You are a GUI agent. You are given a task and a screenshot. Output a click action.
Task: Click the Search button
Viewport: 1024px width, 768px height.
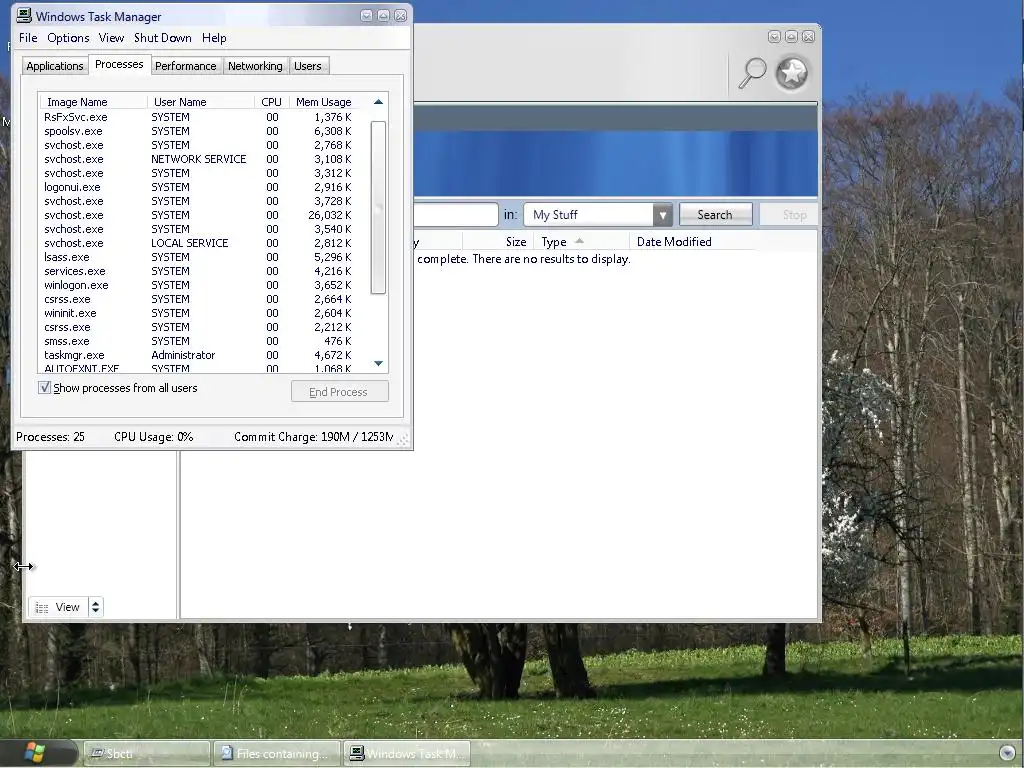715,215
